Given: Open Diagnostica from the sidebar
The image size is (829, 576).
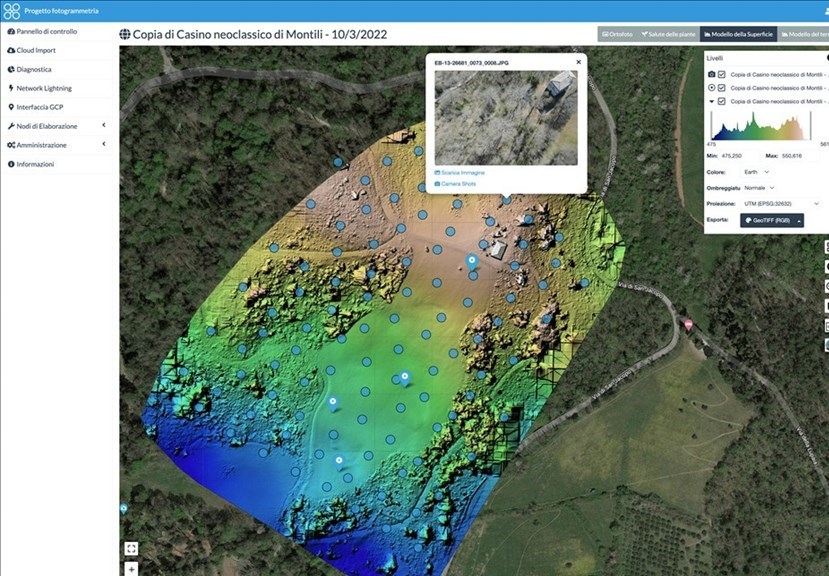Looking at the screenshot, I should point(34,69).
